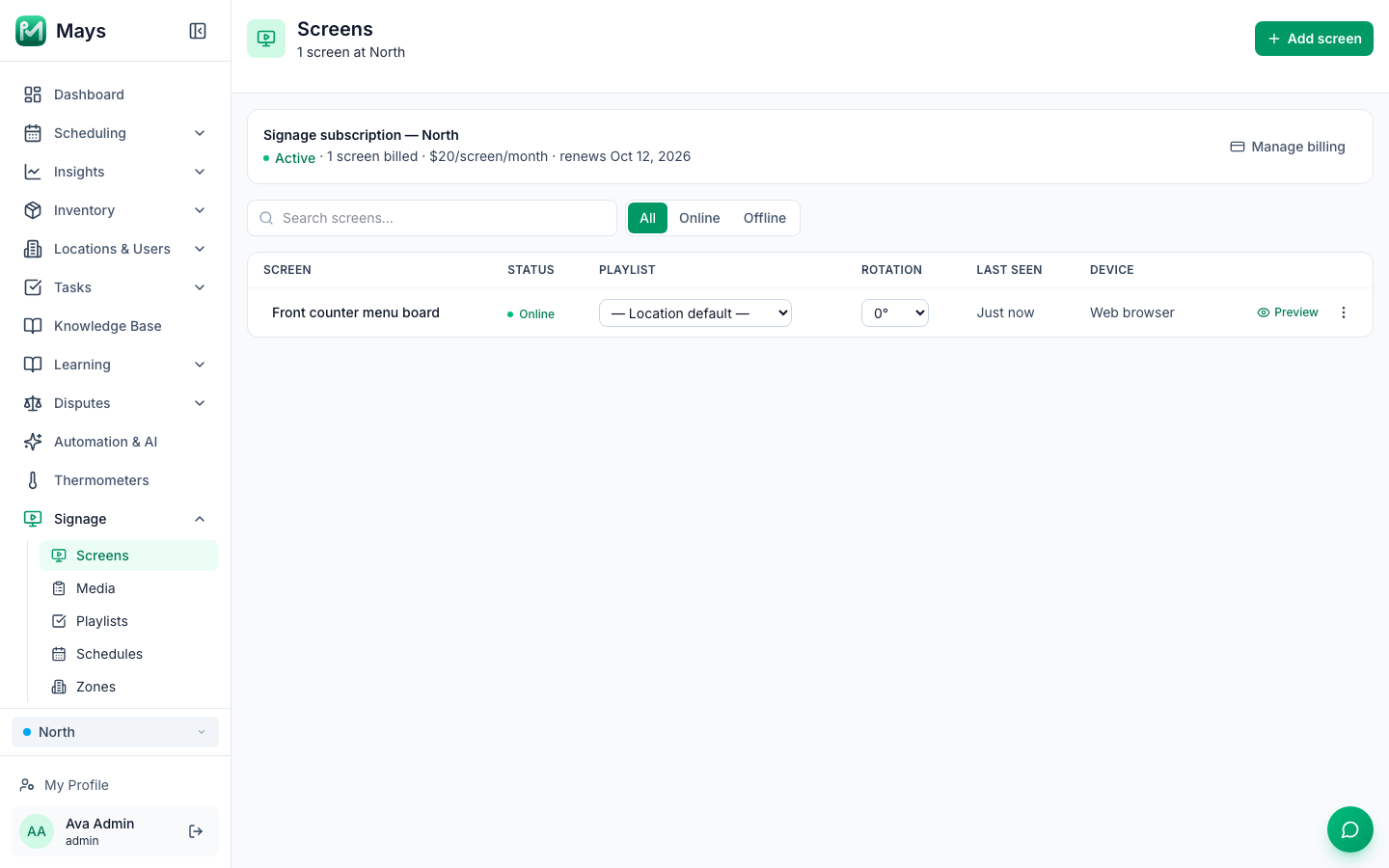The image size is (1389, 868).
Task: Click into the Search screens field
Action: coord(432,218)
